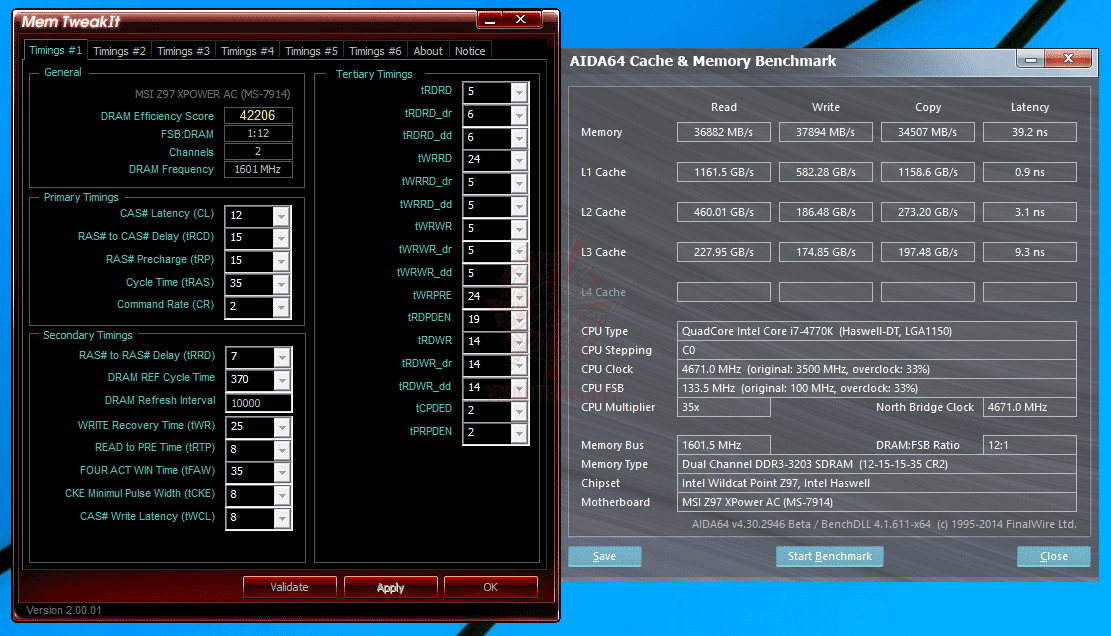Expand the tWRRD_dr dropdown
1111x636 pixels.
pyautogui.click(x=519, y=183)
